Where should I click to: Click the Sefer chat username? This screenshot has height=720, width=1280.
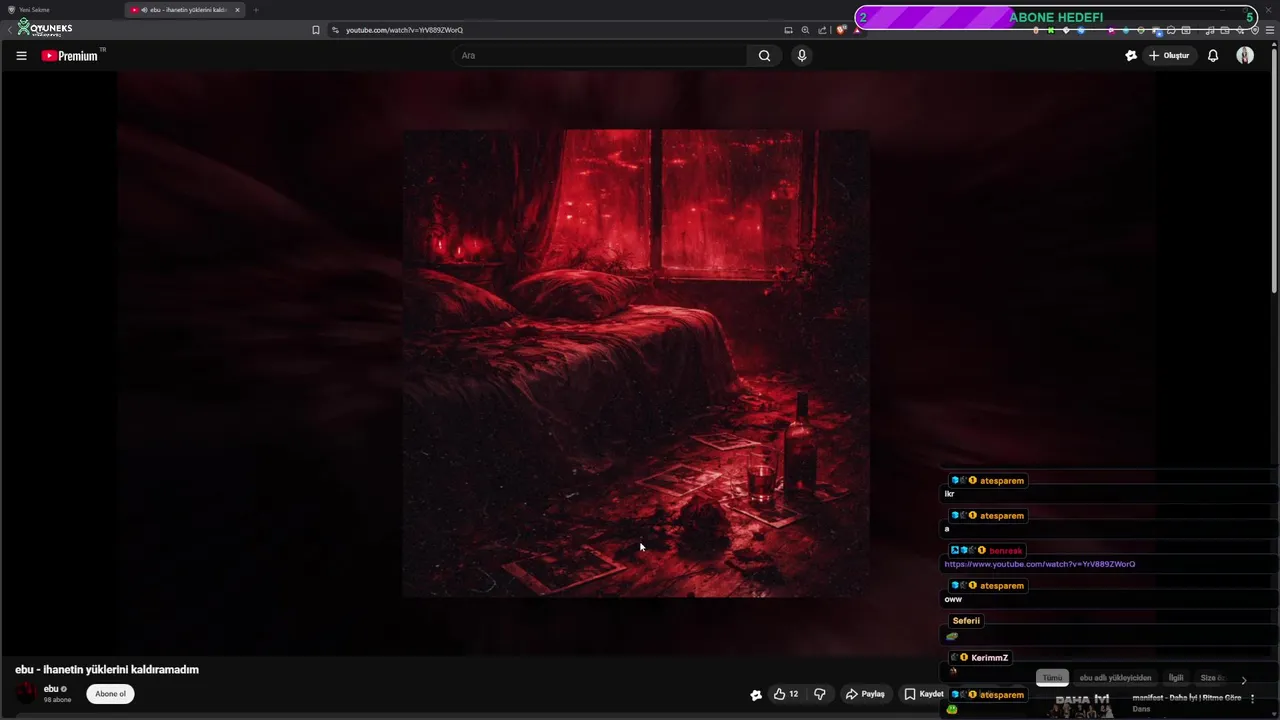pyautogui.click(x=966, y=621)
